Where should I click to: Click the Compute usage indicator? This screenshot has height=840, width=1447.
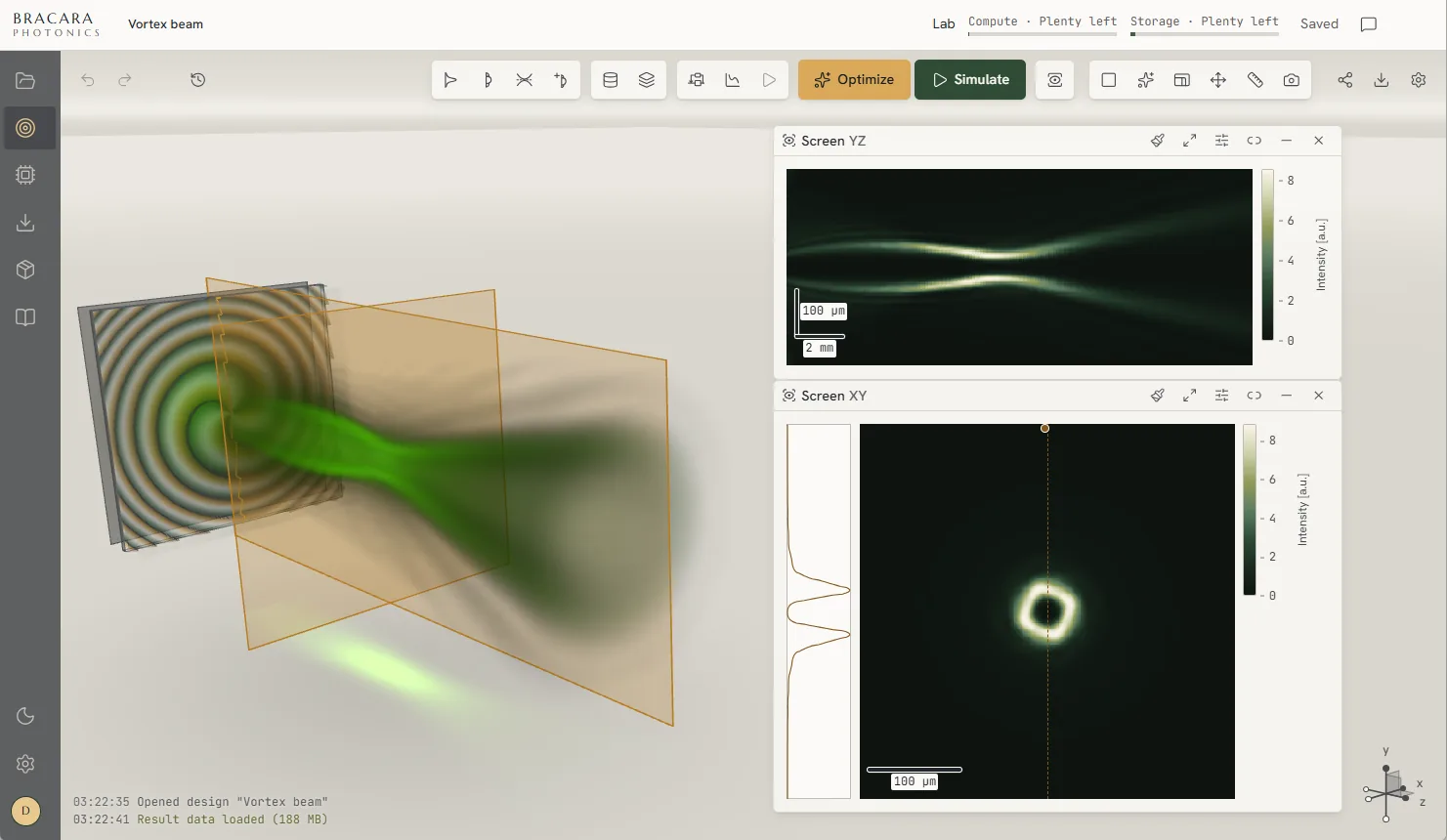[x=1043, y=24]
